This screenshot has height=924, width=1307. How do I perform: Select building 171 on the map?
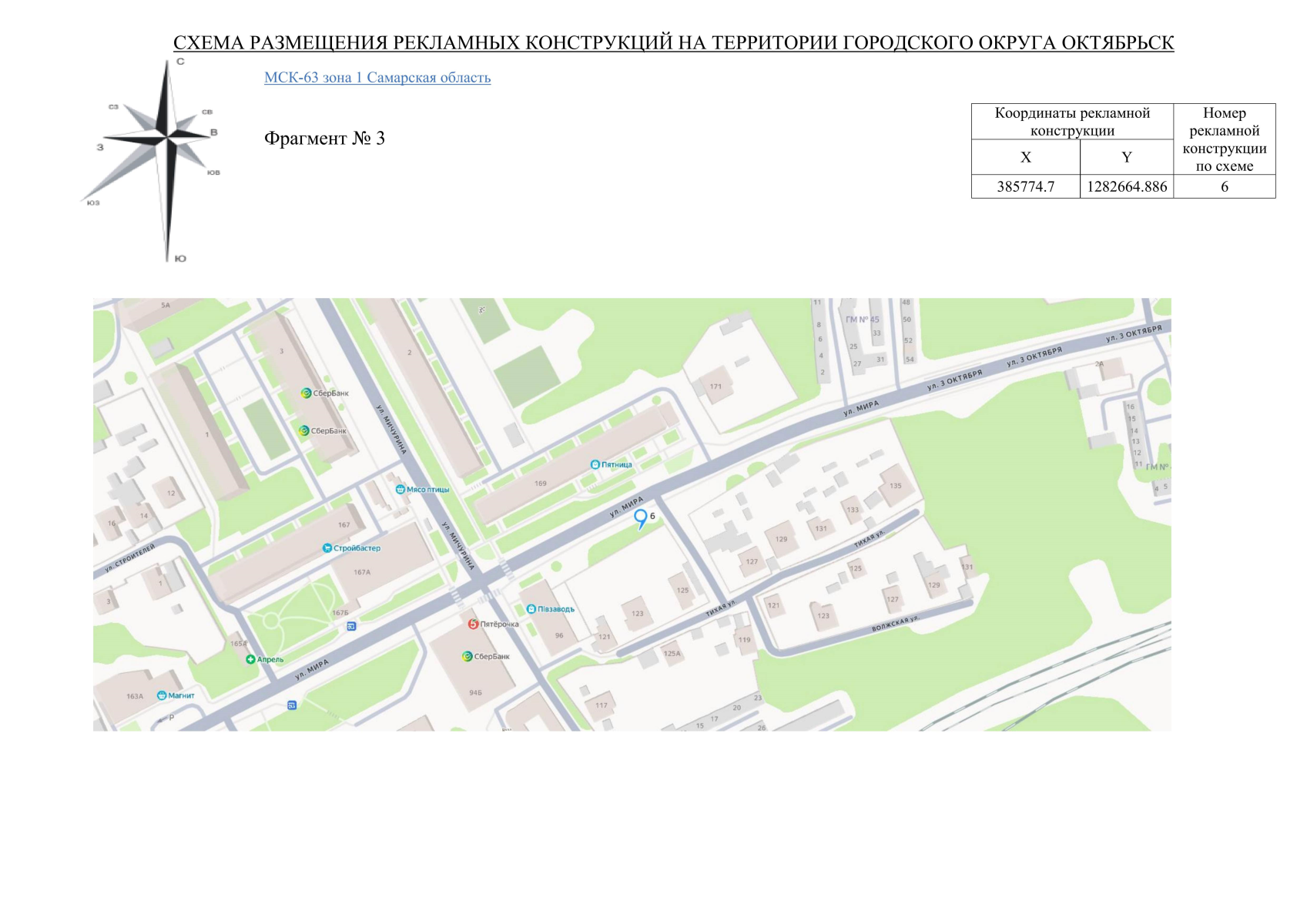pyautogui.click(x=715, y=385)
